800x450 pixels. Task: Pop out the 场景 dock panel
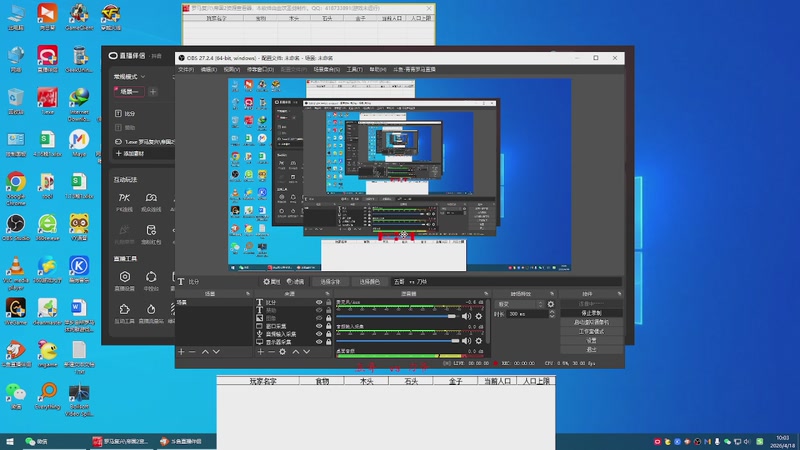coord(248,294)
